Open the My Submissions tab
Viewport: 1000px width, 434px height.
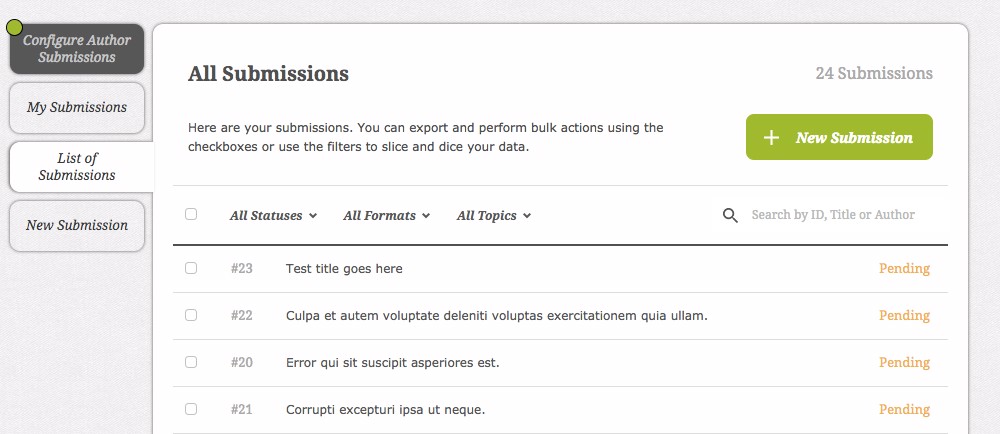click(x=77, y=107)
